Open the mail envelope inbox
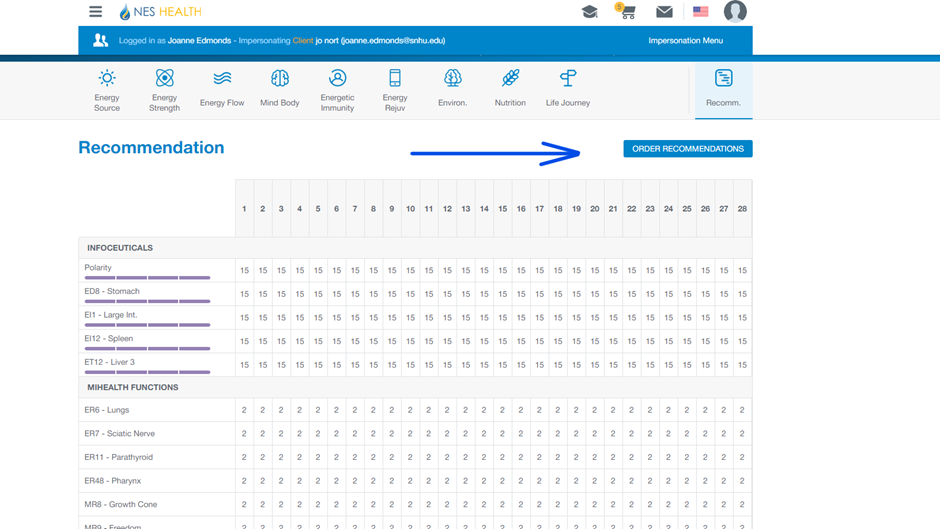This screenshot has height=529, width=940. pos(664,12)
